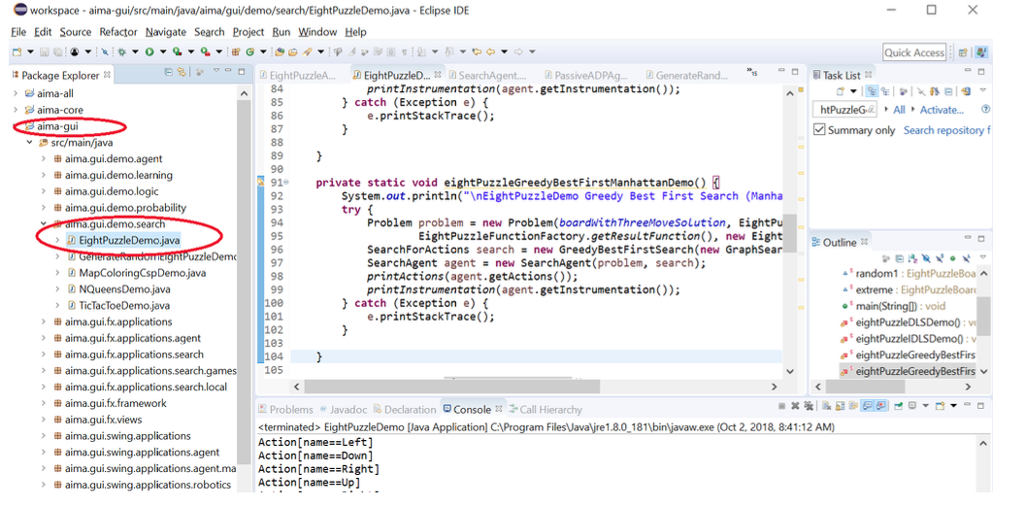The height and width of the screenshot is (506, 1024).
Task: Click the All working set link
Action: pos(899,110)
